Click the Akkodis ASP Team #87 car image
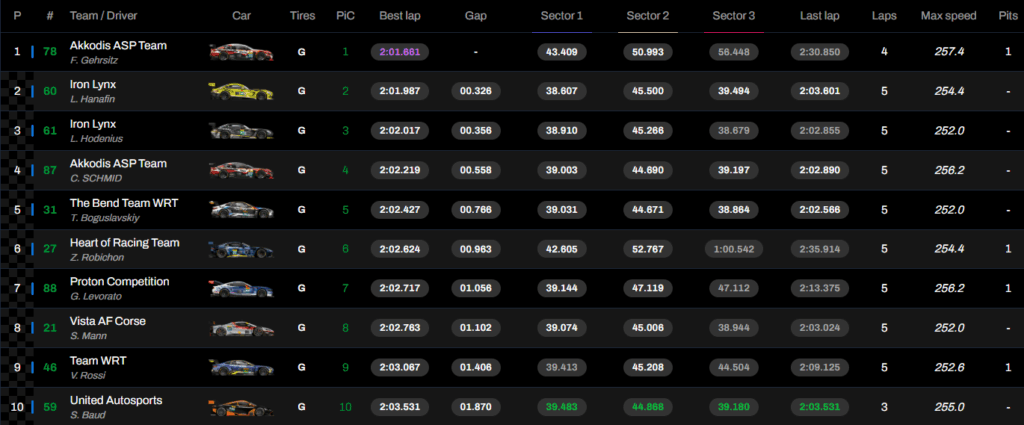Screen dimensions: 1024x425 242,170
